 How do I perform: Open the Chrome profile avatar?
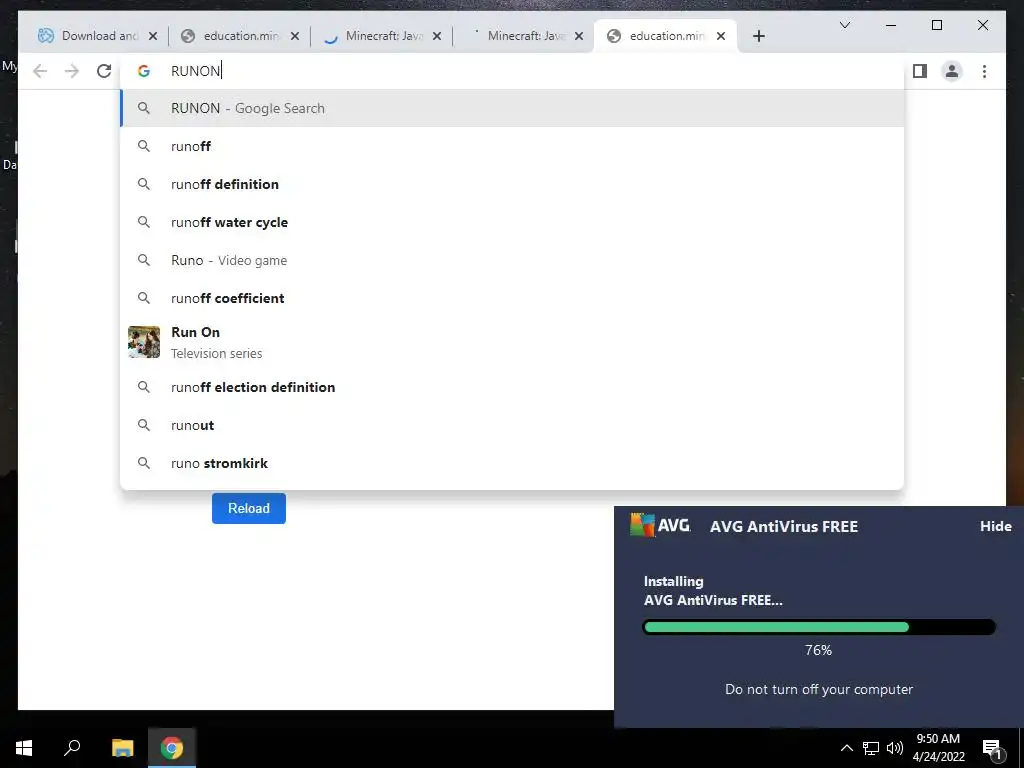click(x=952, y=71)
